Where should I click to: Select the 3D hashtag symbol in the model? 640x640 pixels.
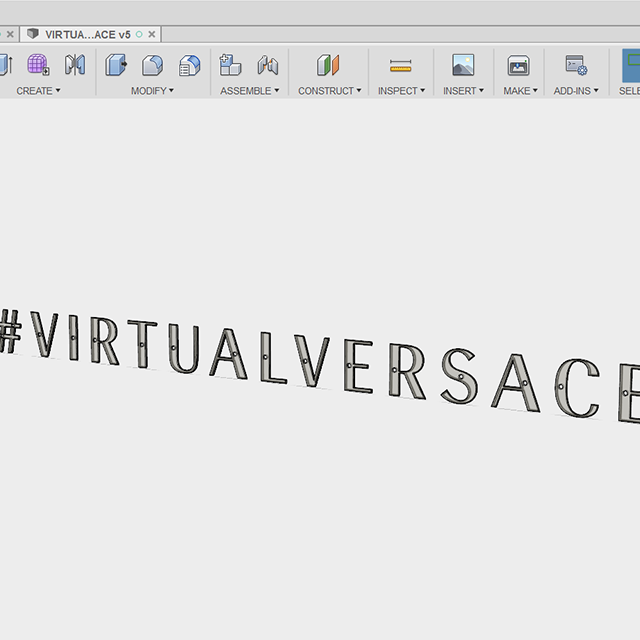(x=10, y=331)
